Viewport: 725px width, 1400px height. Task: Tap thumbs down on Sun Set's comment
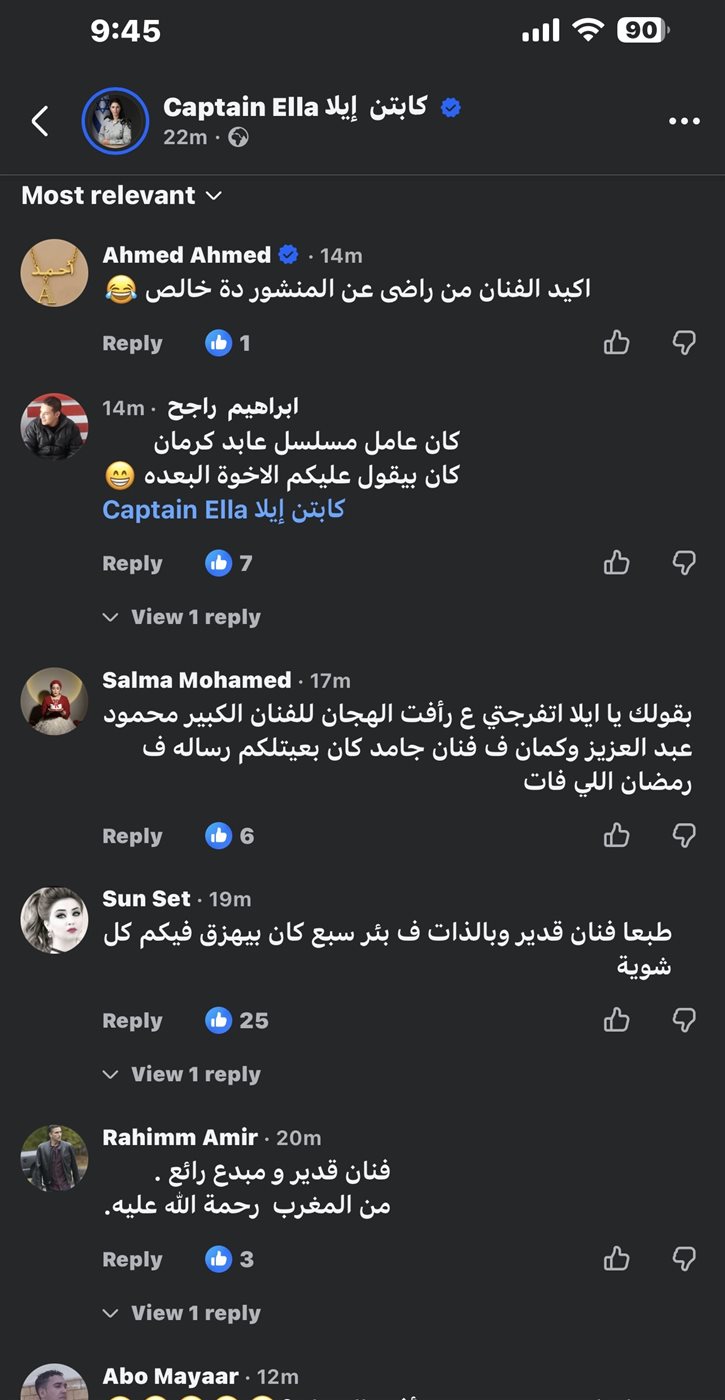coord(684,1020)
